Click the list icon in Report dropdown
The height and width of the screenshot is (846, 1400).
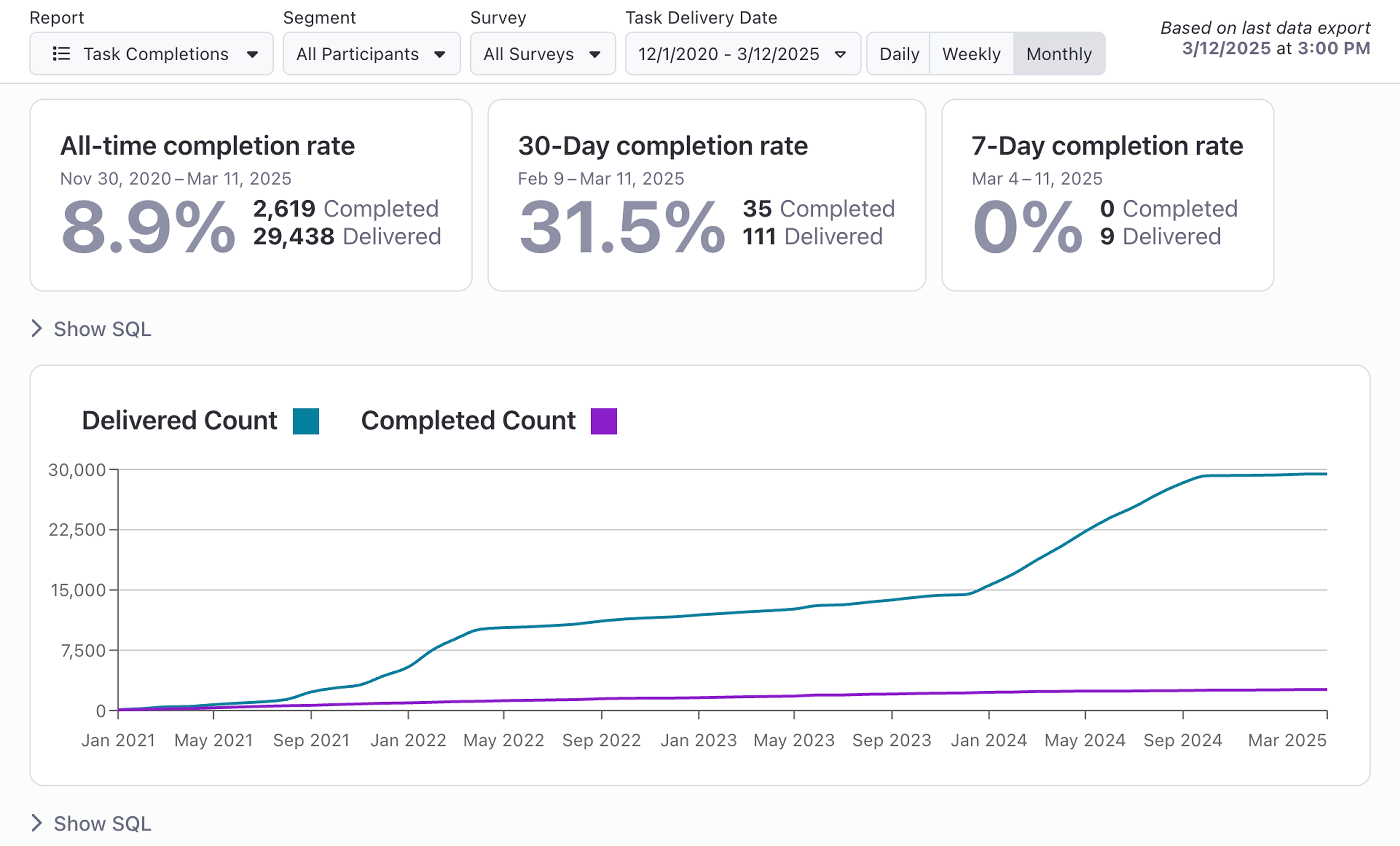[61, 54]
